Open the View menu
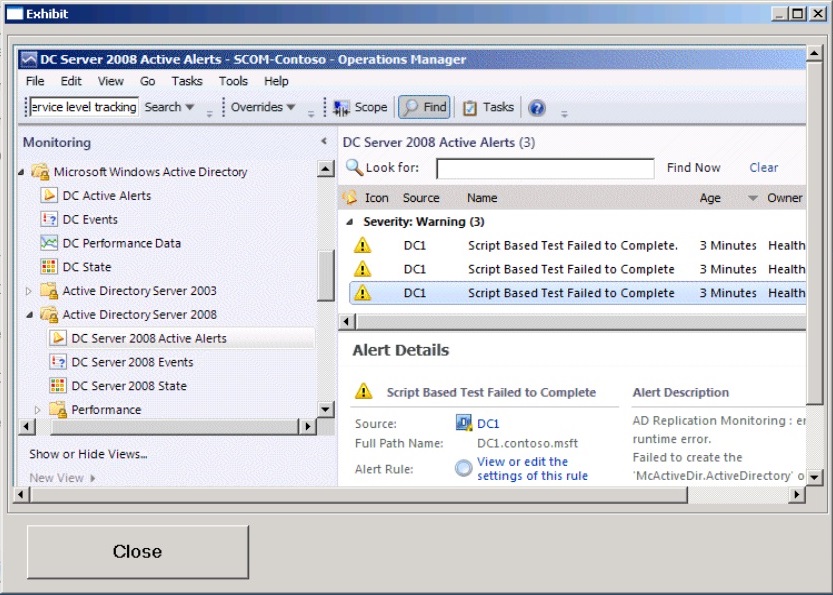 coord(110,81)
